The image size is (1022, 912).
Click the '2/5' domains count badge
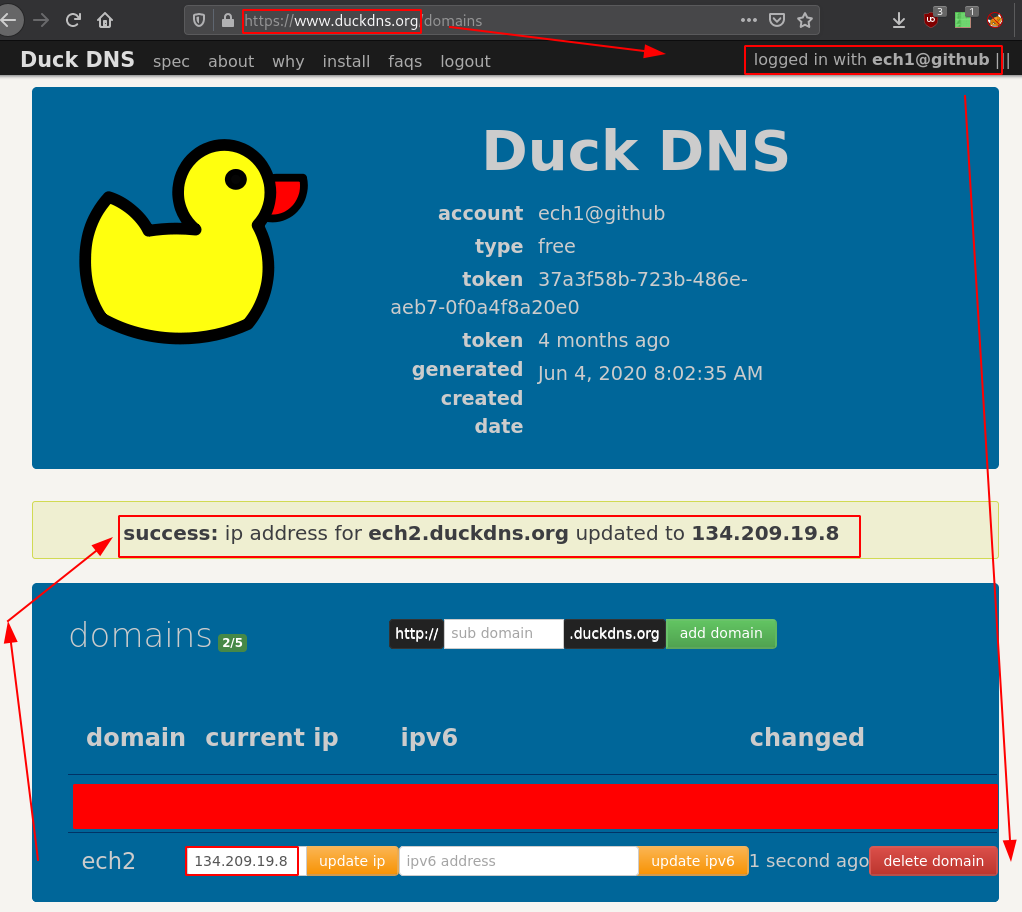232,642
